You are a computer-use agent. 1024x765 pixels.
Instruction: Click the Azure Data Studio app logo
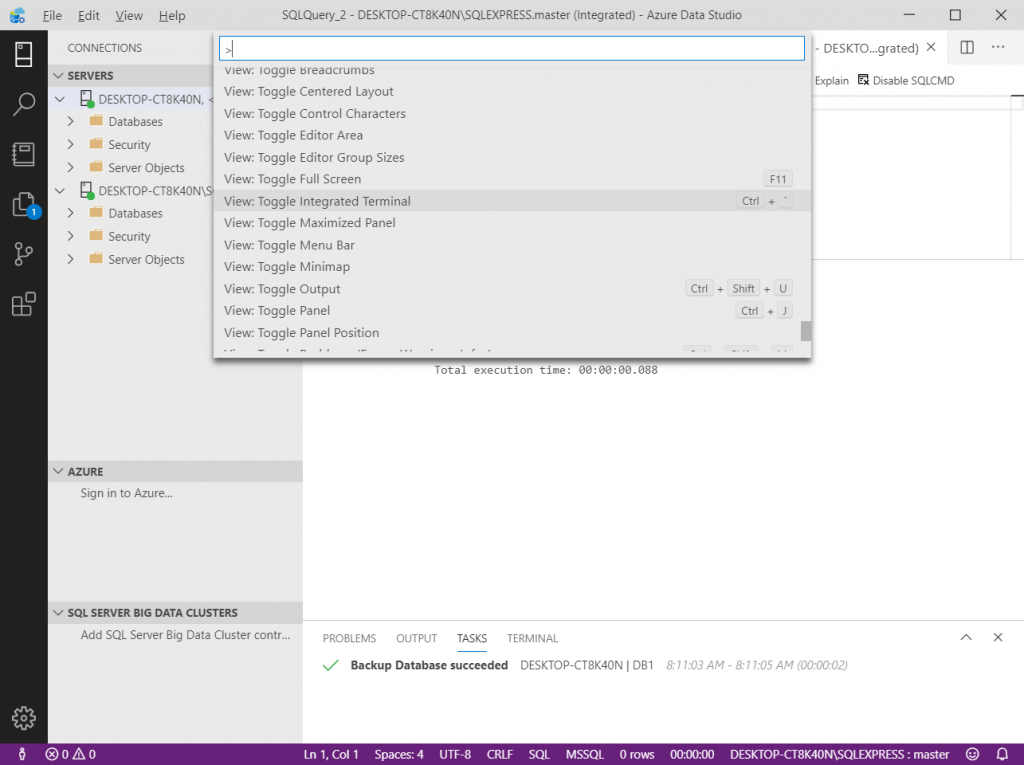pos(18,15)
